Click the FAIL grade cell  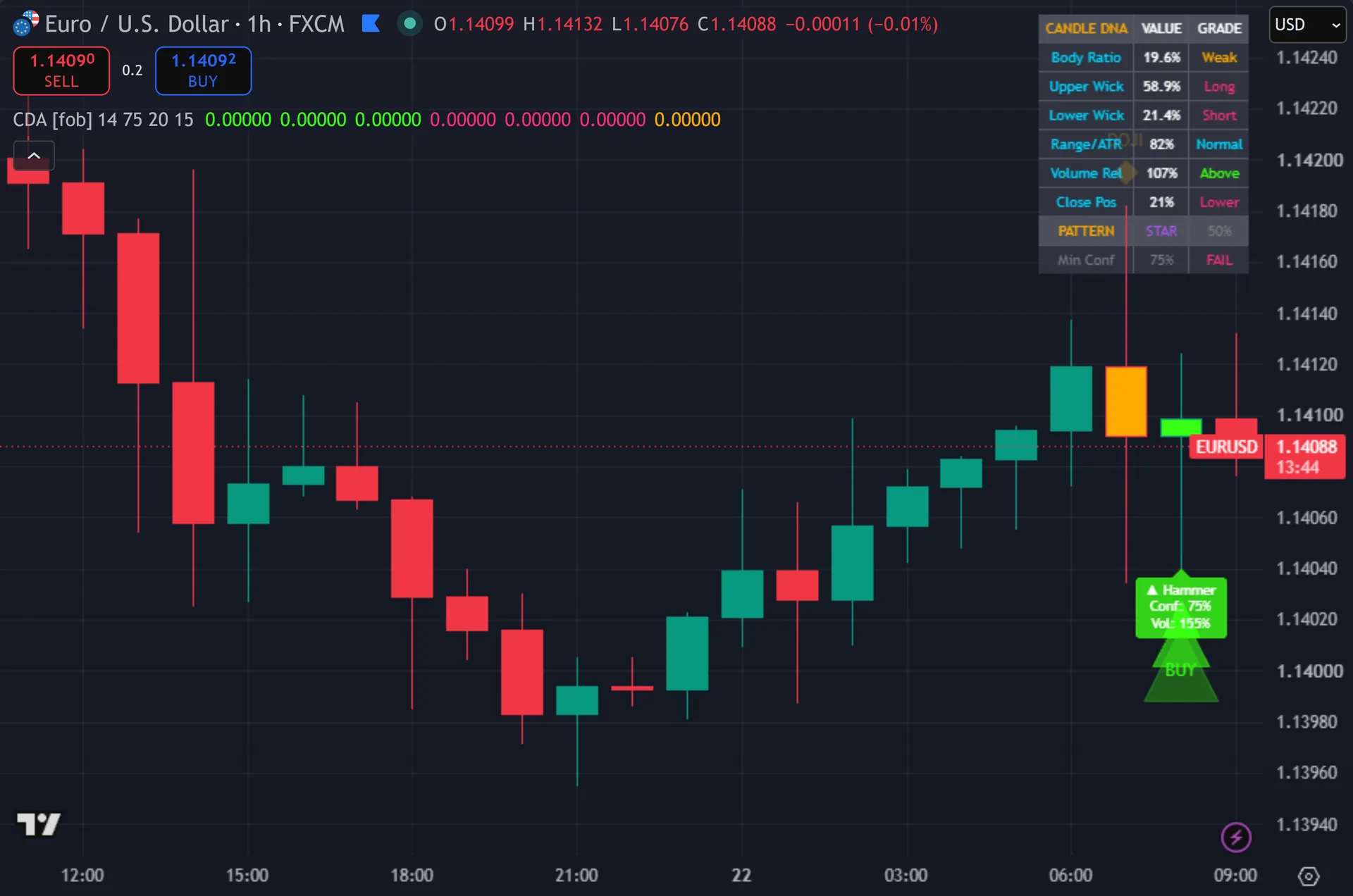tap(1219, 260)
